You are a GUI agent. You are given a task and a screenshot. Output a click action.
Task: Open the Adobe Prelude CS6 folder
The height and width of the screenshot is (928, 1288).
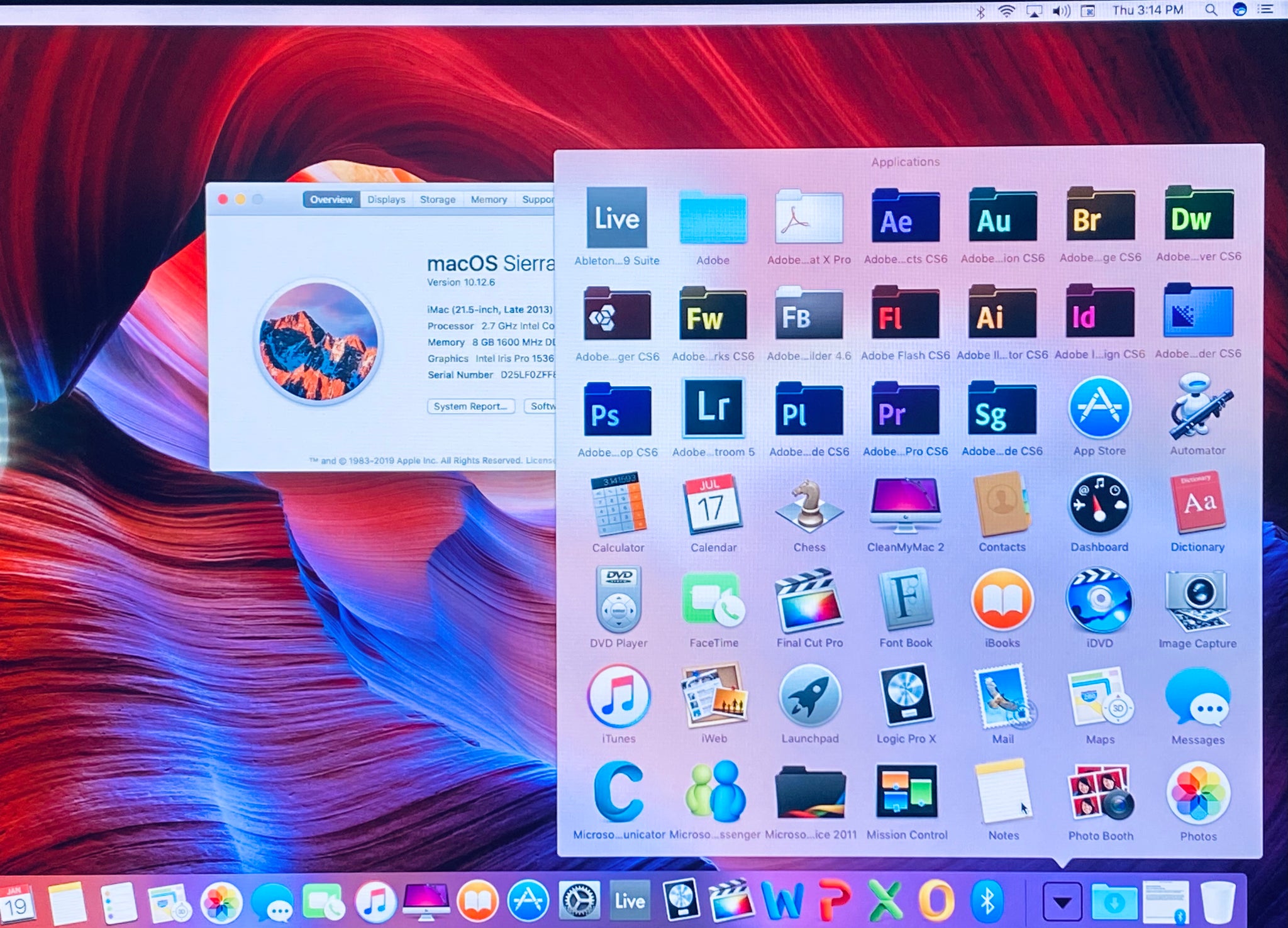[809, 409]
